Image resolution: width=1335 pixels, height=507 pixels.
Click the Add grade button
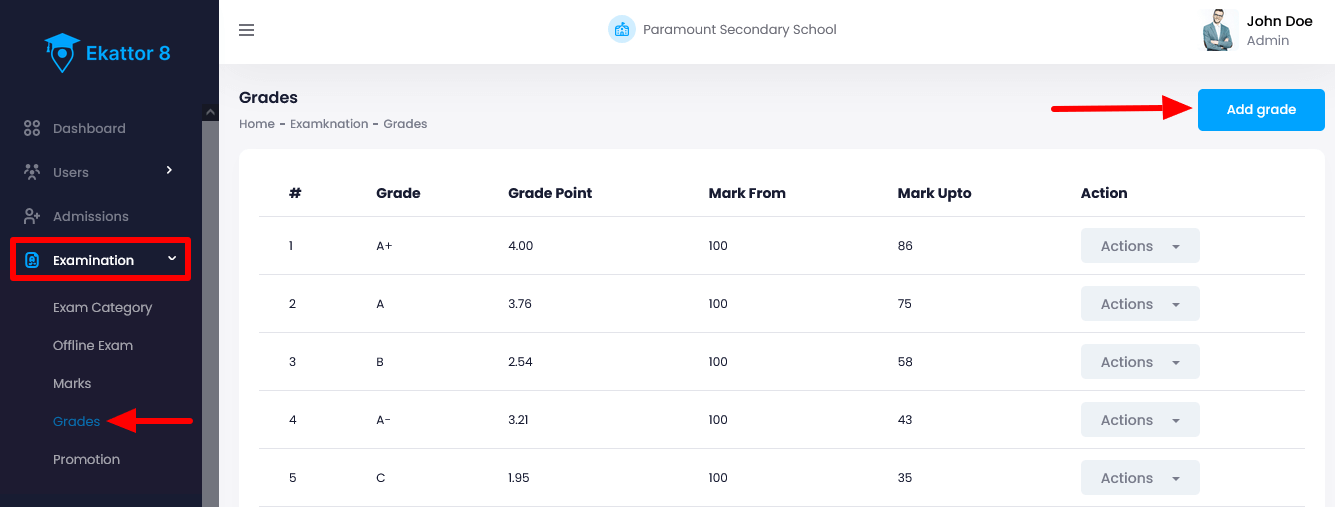[x=1261, y=110]
